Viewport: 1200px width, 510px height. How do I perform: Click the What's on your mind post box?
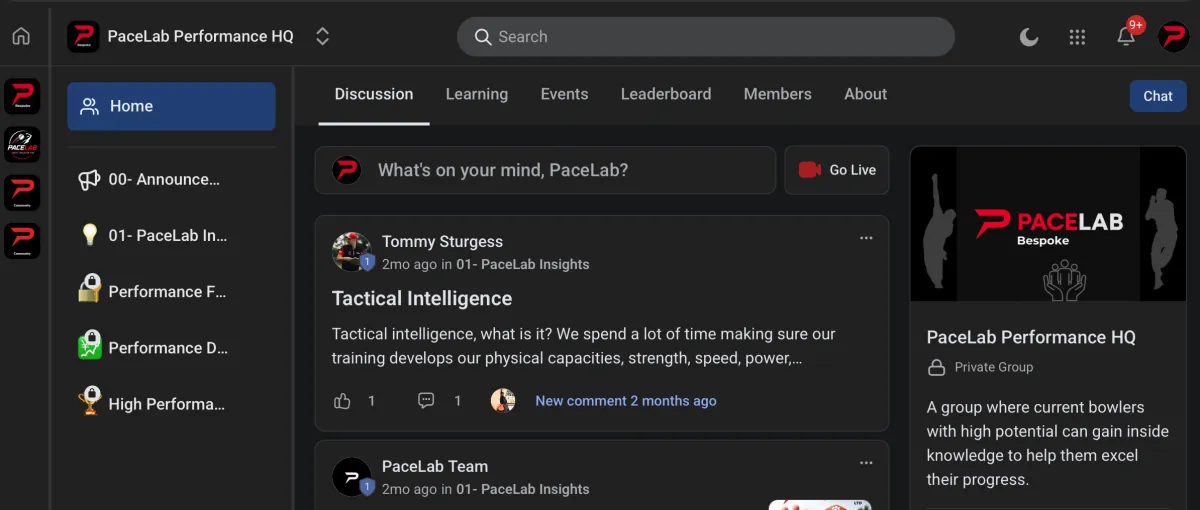pos(545,170)
